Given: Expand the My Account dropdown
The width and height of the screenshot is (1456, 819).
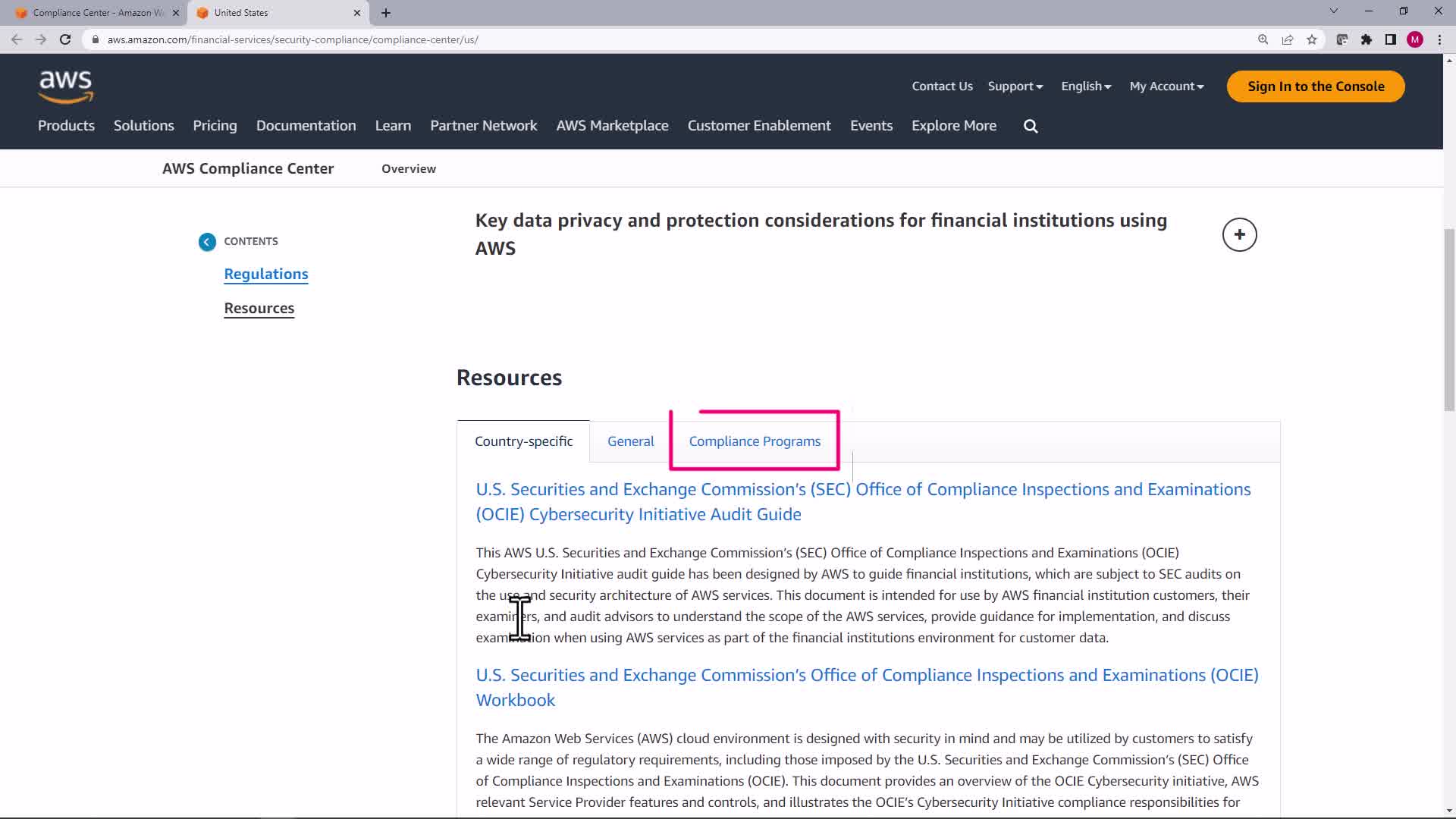Looking at the screenshot, I should tap(1166, 86).
